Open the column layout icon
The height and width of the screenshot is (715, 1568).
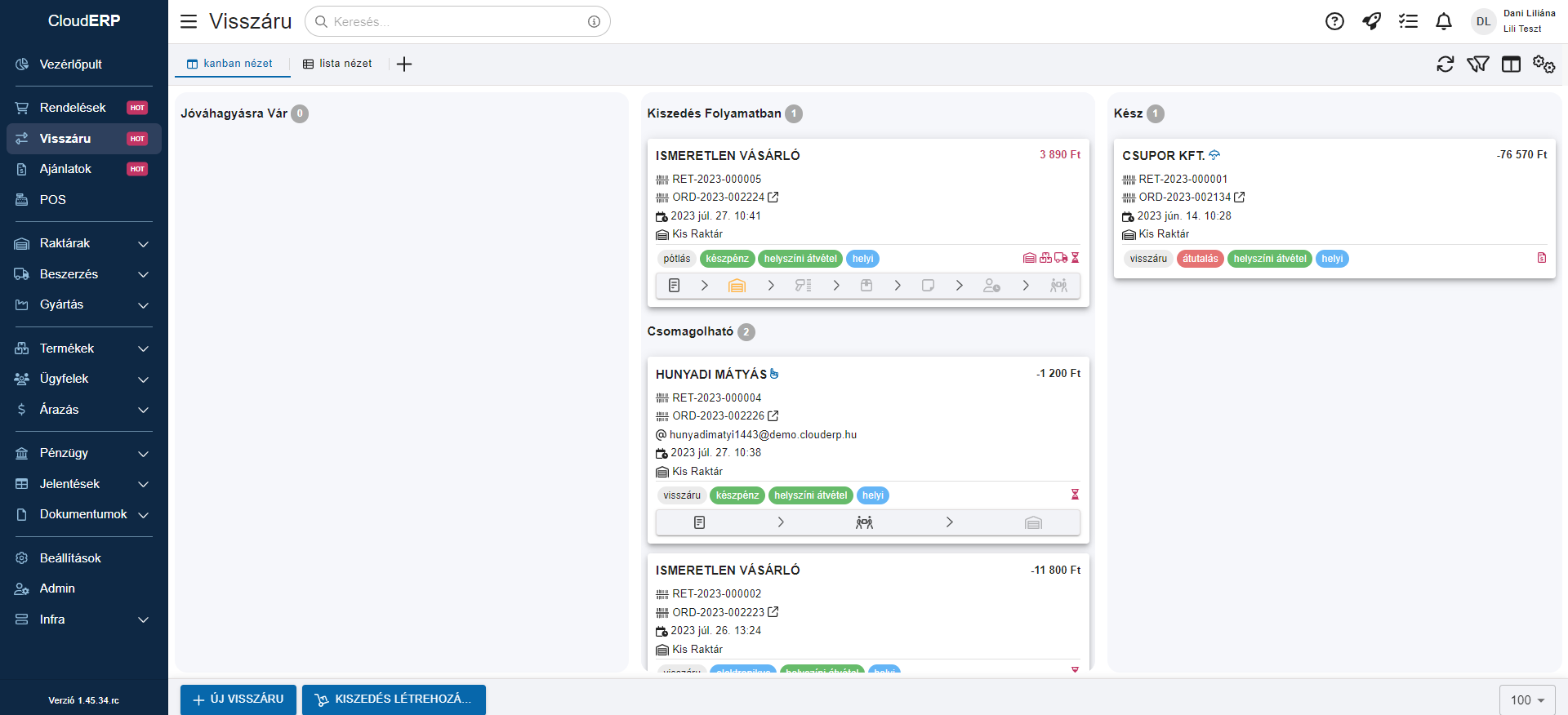coord(1511,64)
